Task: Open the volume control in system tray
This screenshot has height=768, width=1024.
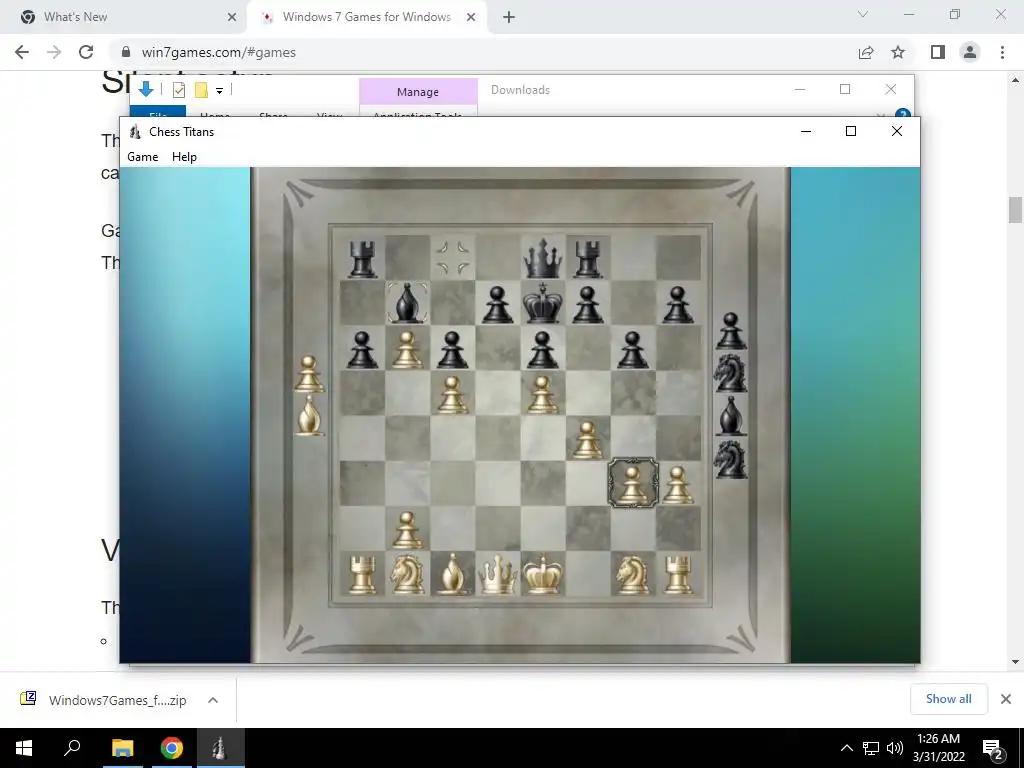Action: [x=895, y=748]
